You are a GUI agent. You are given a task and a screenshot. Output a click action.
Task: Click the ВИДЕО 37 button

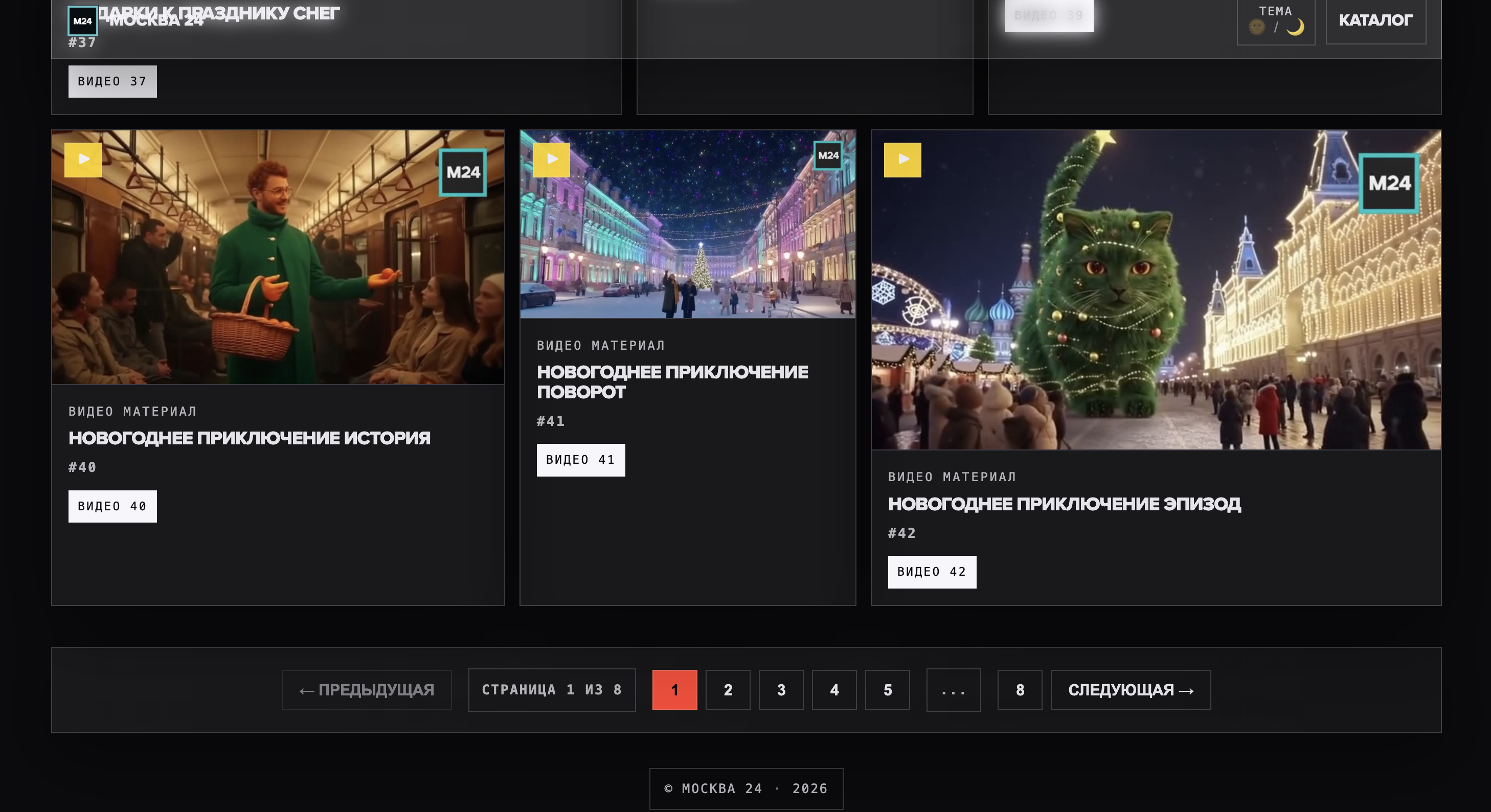112,82
